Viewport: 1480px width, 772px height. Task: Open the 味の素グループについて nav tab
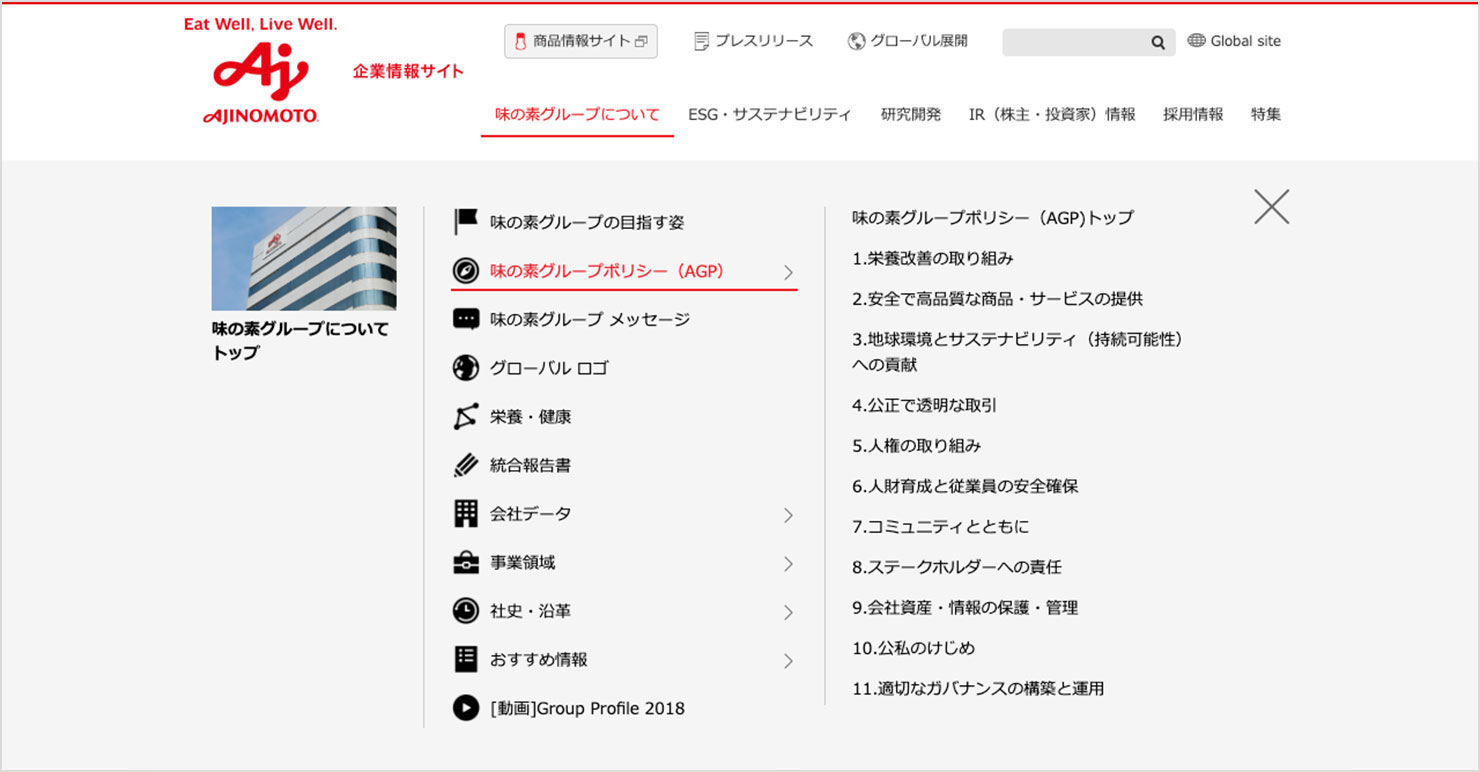tap(577, 114)
